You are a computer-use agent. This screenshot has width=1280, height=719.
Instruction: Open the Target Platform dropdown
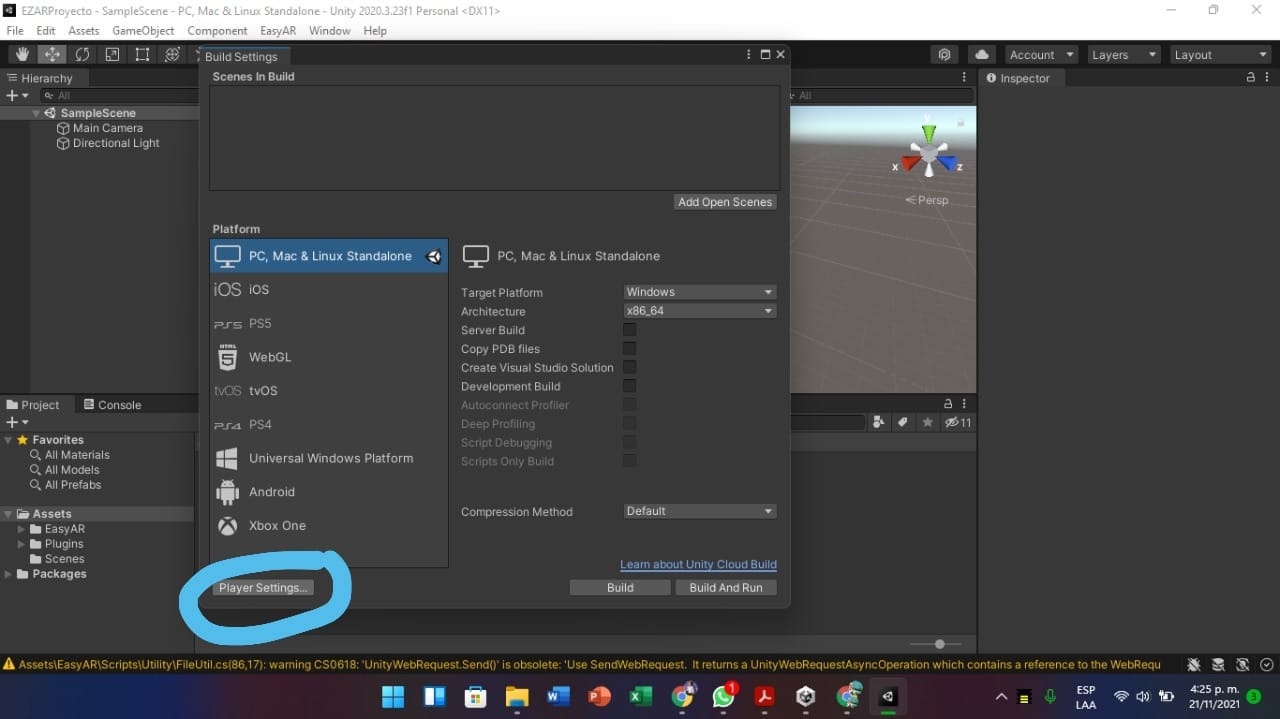pyautogui.click(x=699, y=291)
